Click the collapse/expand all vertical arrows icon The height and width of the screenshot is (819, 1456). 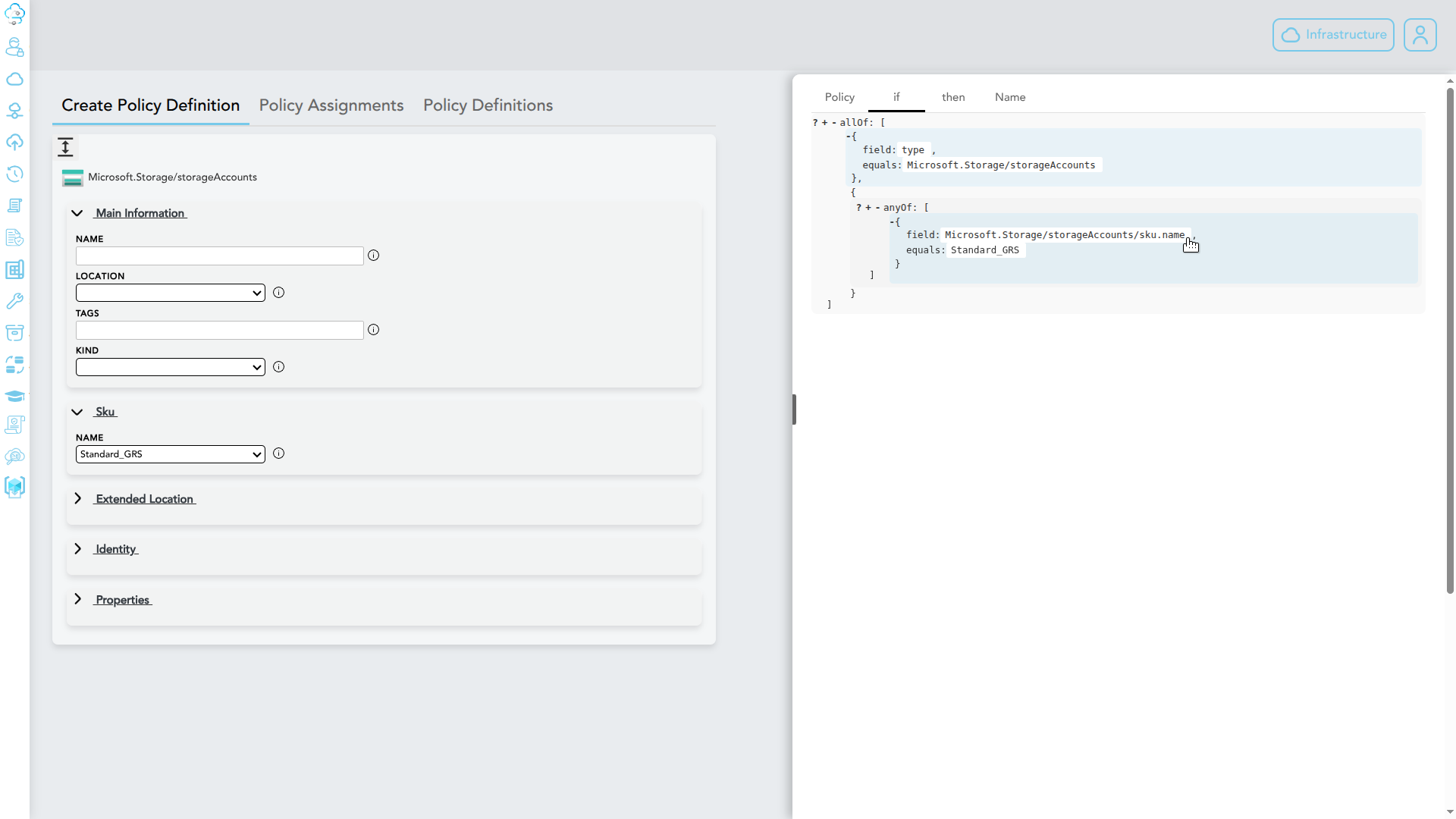[65, 147]
